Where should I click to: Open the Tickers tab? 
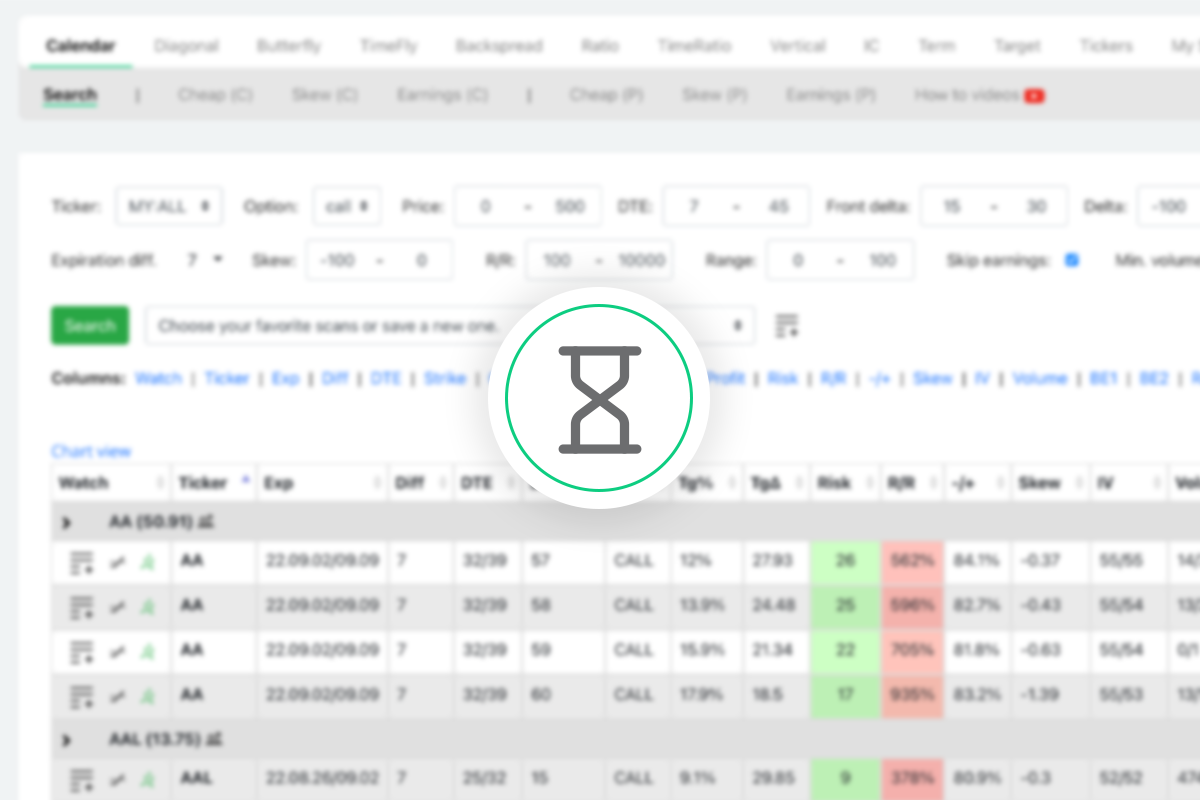pyautogui.click(x=1106, y=46)
